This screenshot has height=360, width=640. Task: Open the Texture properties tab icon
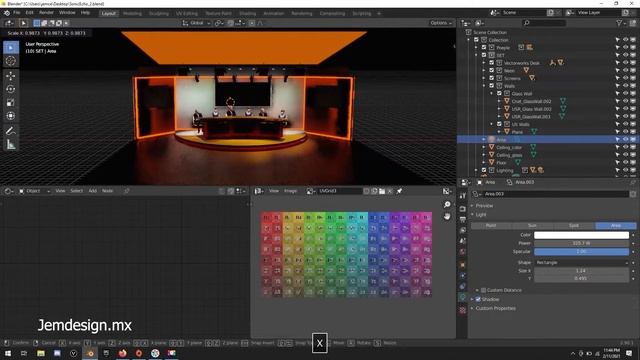(x=462, y=310)
